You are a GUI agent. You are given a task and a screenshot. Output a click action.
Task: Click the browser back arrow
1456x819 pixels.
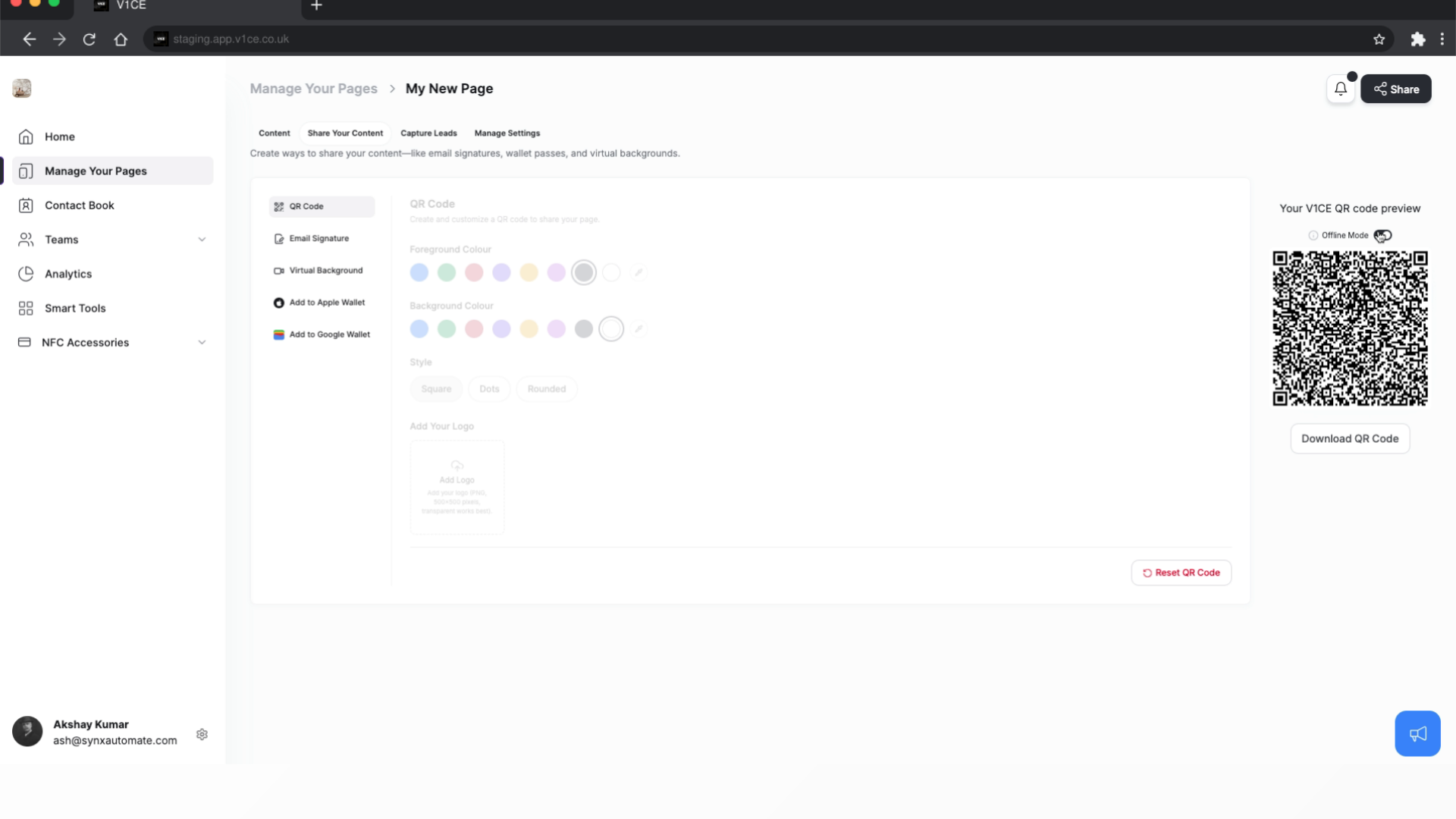(30, 39)
